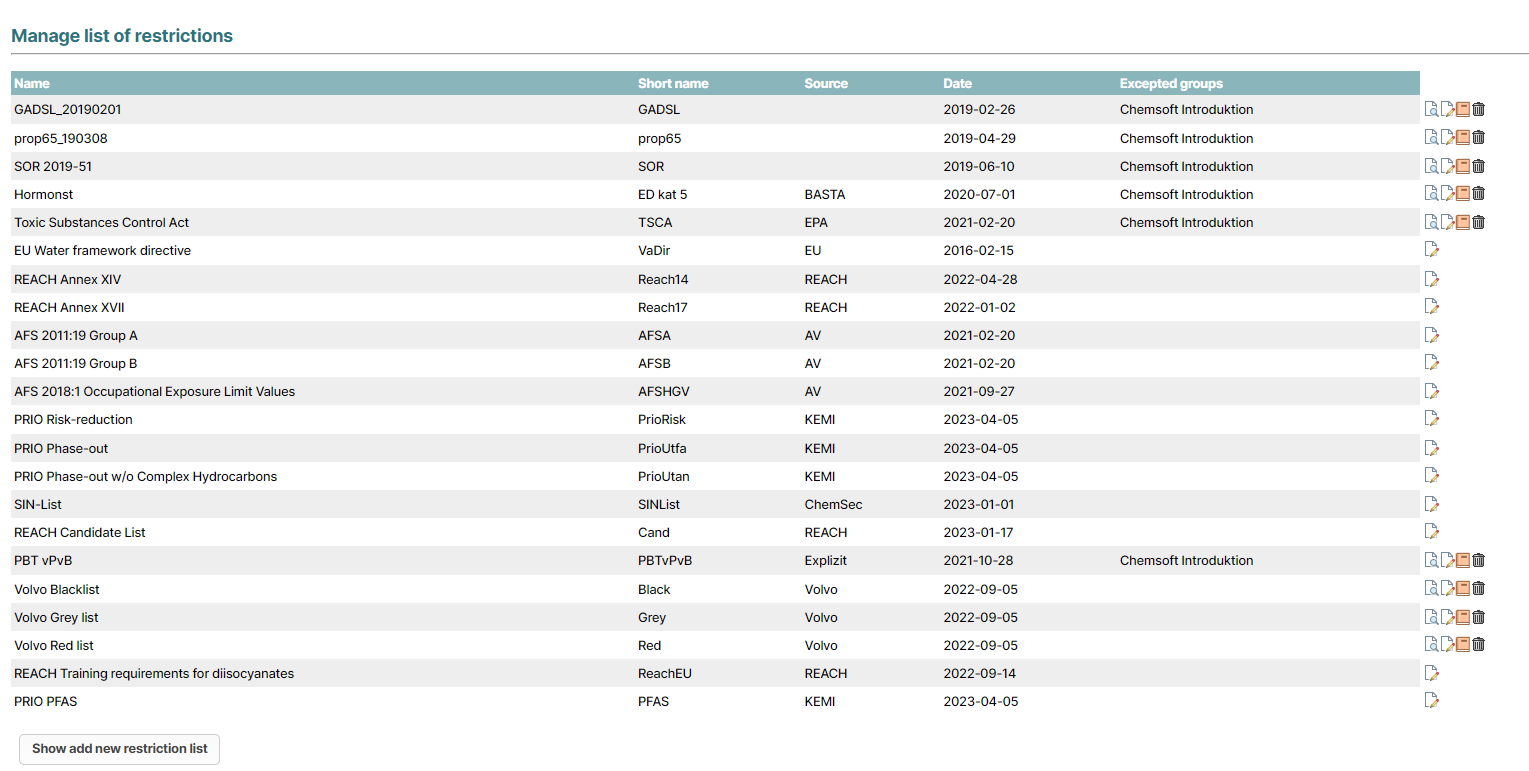
Task: Delete the Volvo Red list
Action: (1478, 645)
